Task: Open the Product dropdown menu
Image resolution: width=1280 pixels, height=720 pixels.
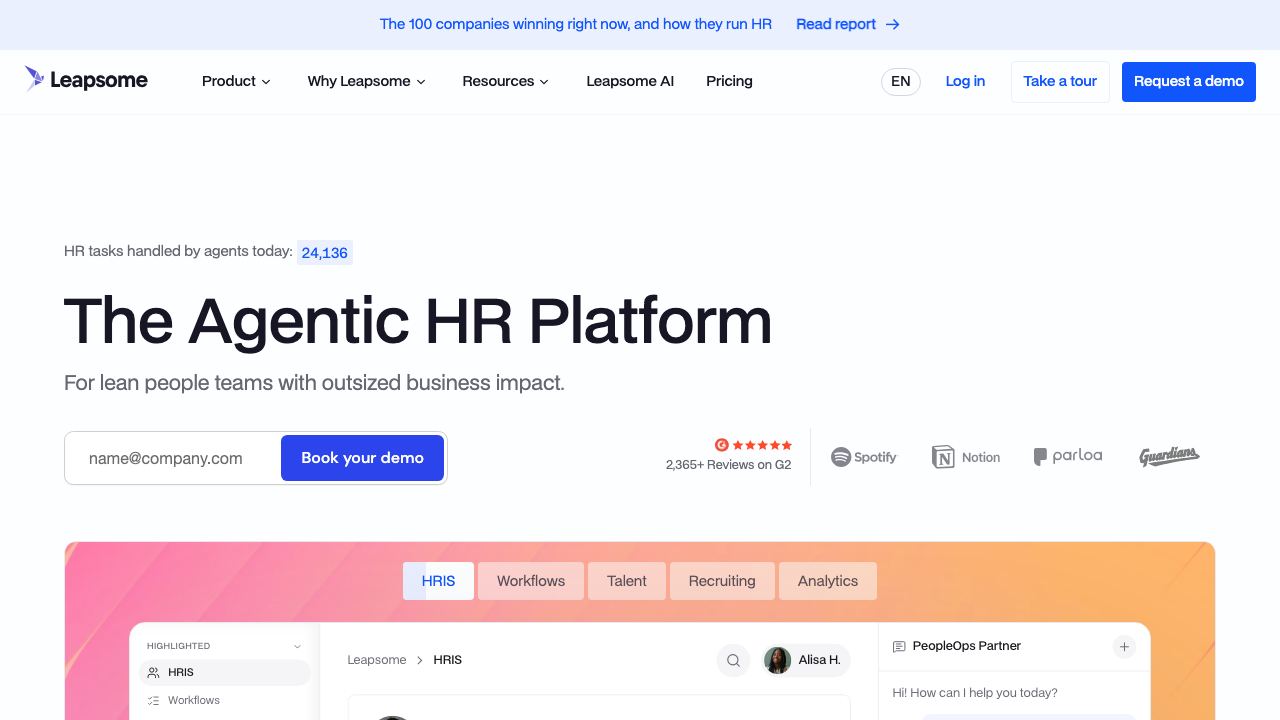Action: pyautogui.click(x=236, y=81)
